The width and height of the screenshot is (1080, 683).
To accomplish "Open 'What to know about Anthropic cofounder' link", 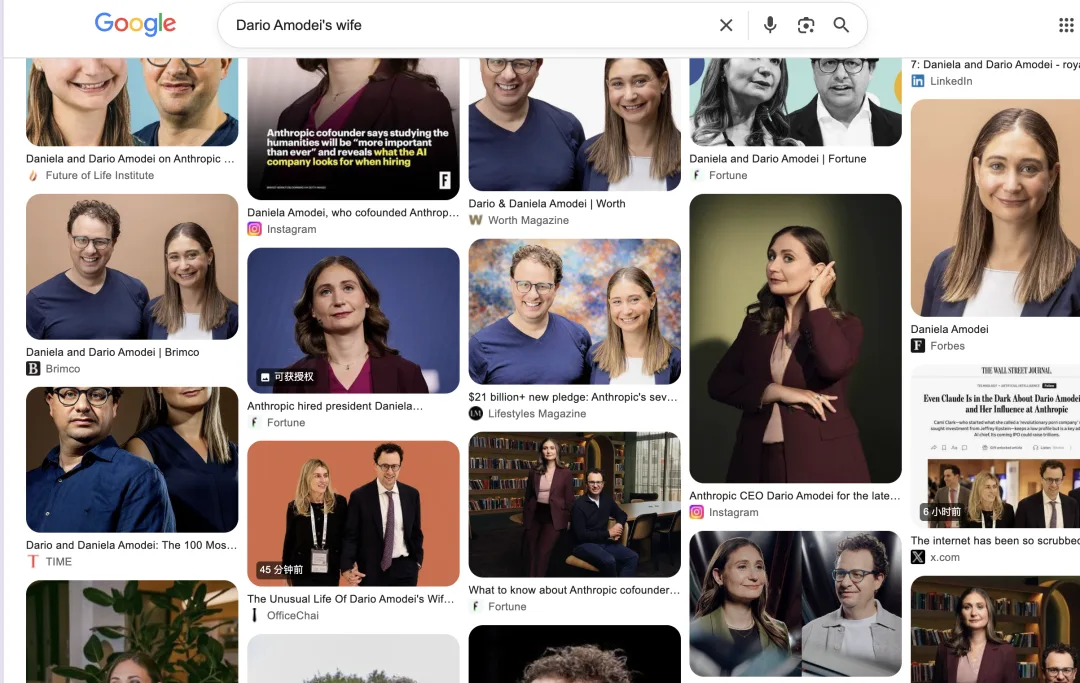I will [574, 590].
